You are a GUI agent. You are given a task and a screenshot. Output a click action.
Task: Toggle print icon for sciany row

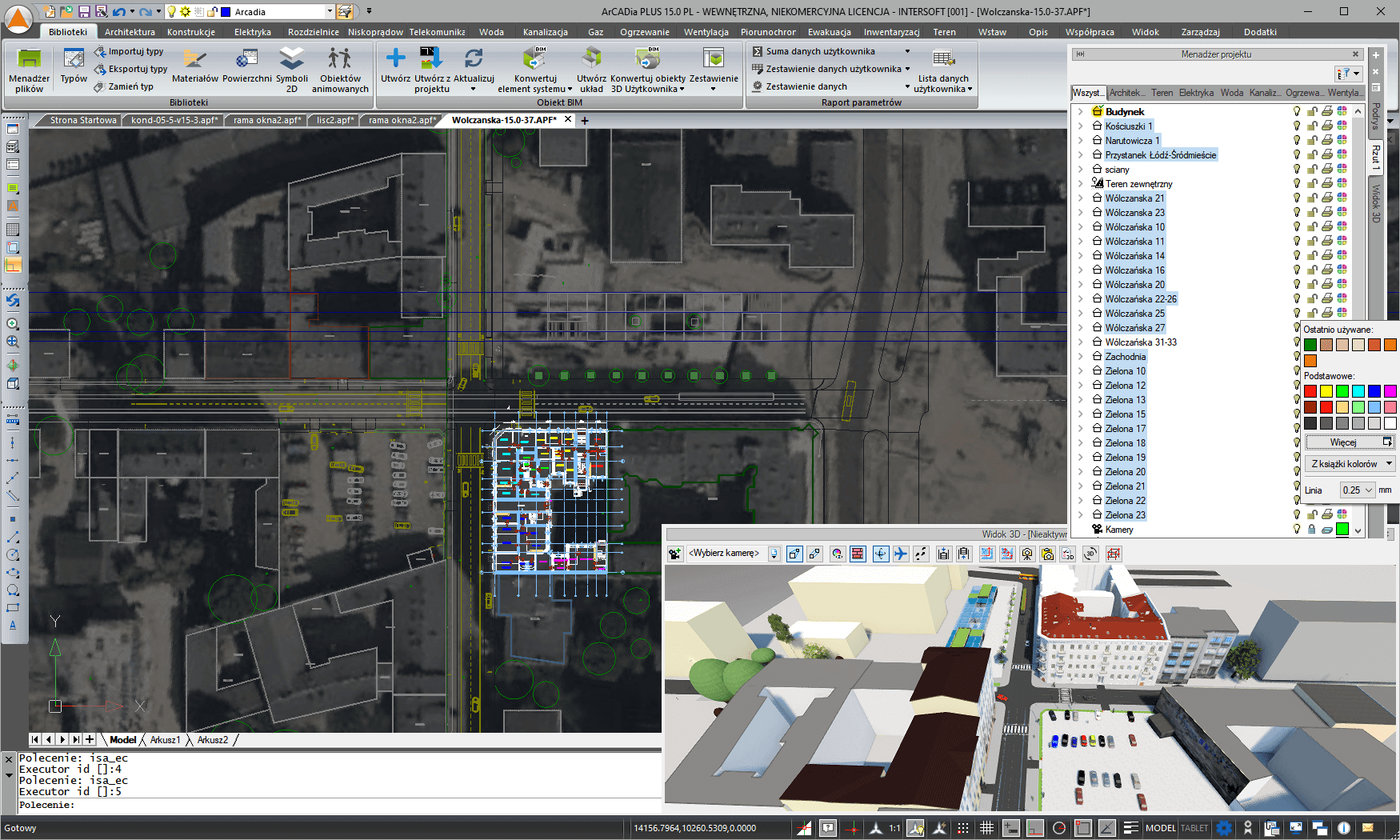(1327, 170)
